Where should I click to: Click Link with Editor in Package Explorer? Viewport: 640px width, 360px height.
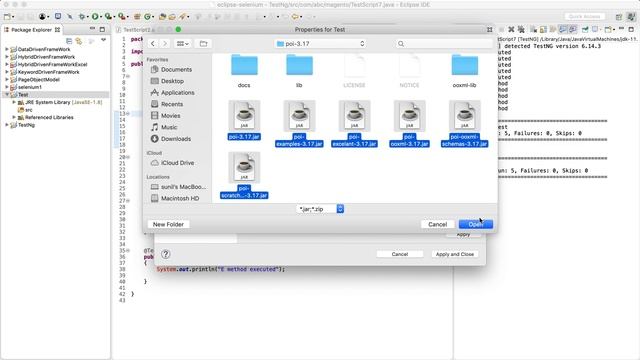79,41
